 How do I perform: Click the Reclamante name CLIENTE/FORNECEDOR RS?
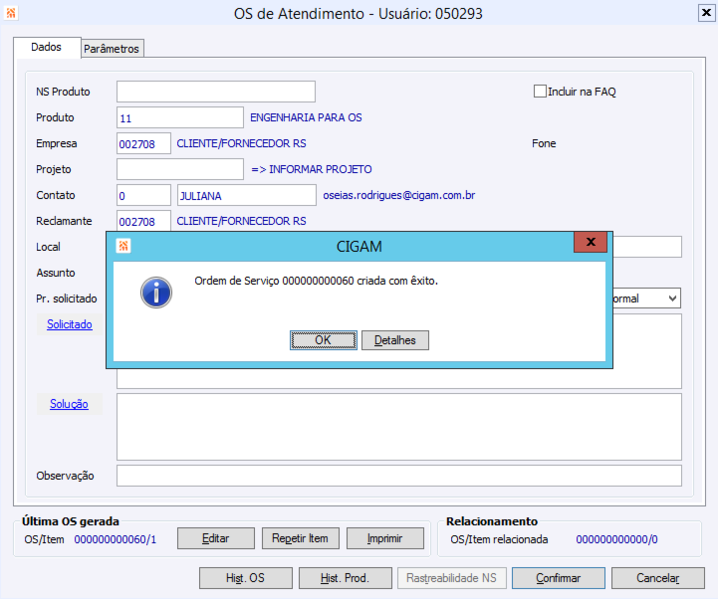[241, 221]
